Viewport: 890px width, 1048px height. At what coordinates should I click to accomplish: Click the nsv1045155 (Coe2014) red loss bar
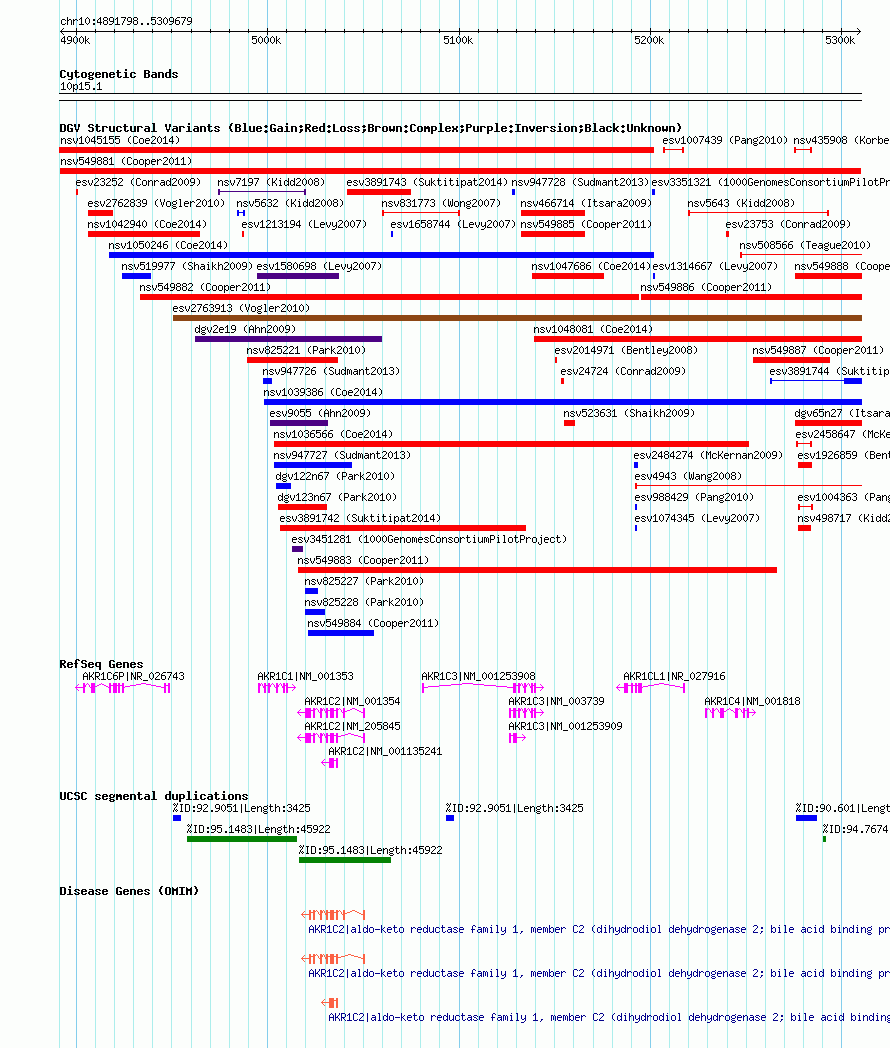pos(356,150)
